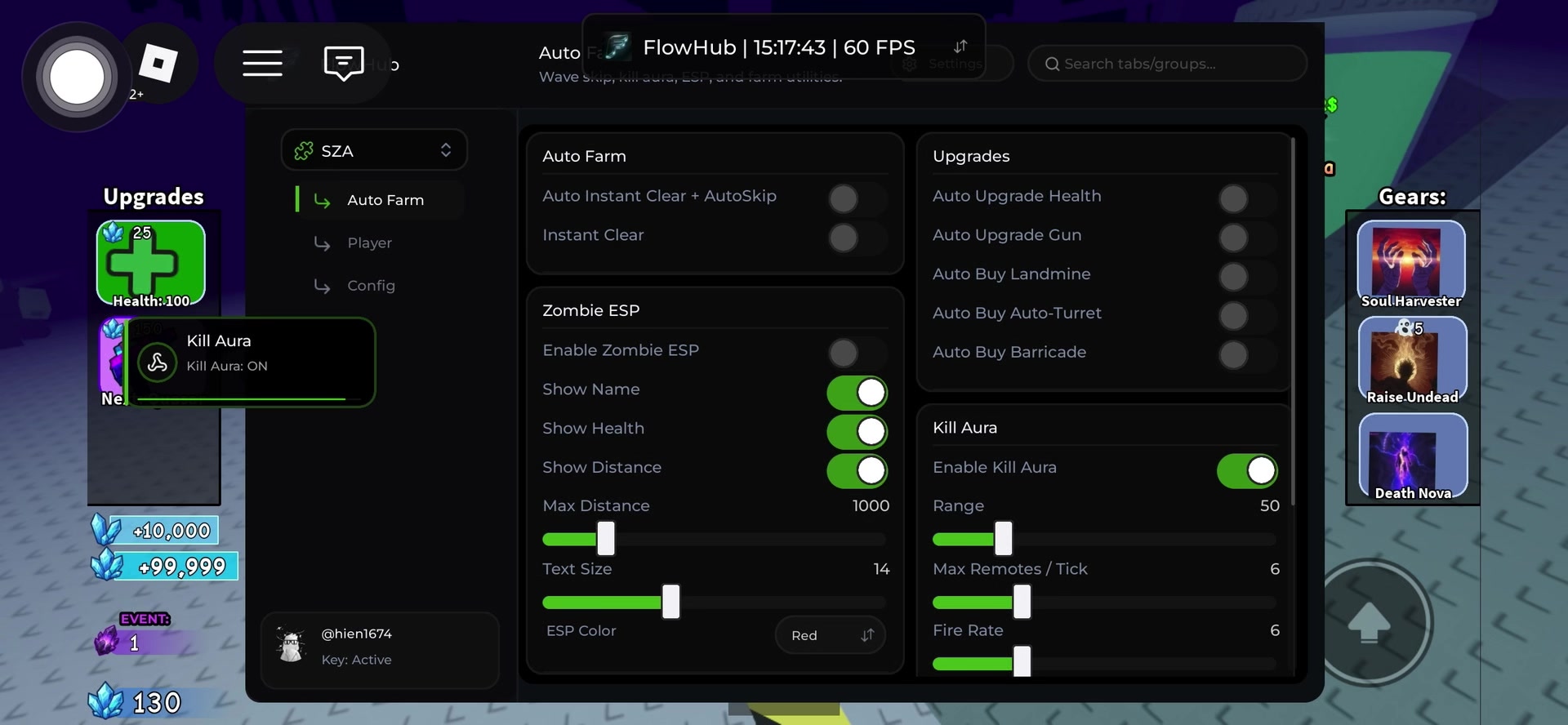Activate the Death Nova gear
Image resolution: width=1568 pixels, height=725 pixels.
click(1412, 456)
